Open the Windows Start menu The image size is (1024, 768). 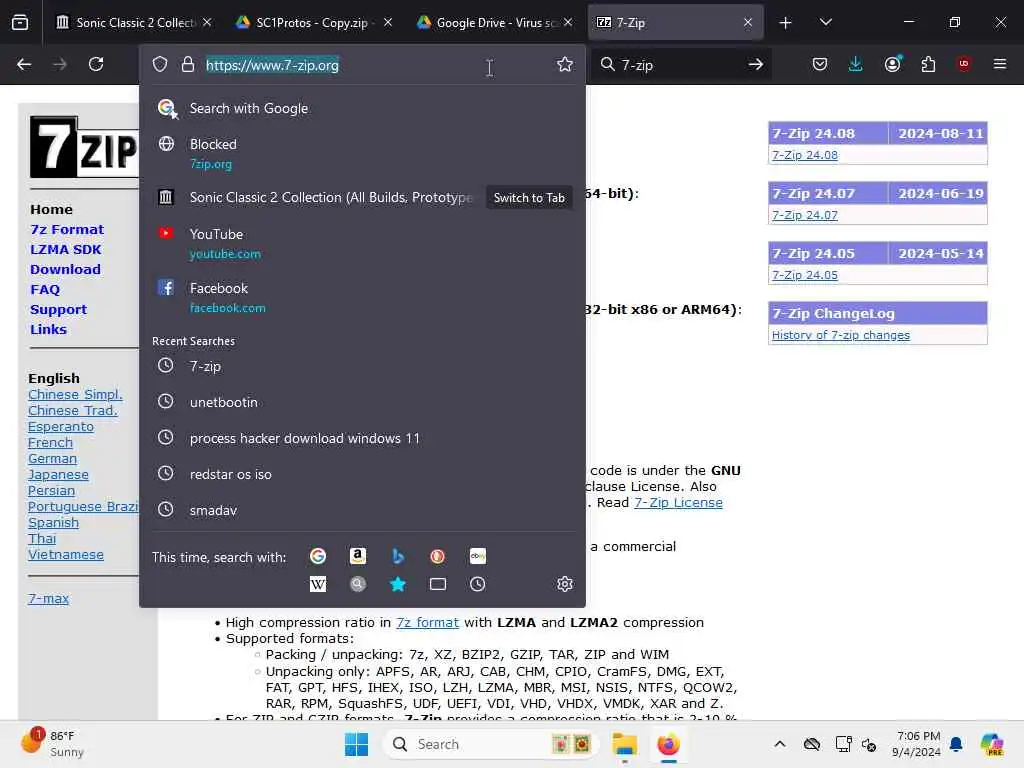[x=357, y=744]
